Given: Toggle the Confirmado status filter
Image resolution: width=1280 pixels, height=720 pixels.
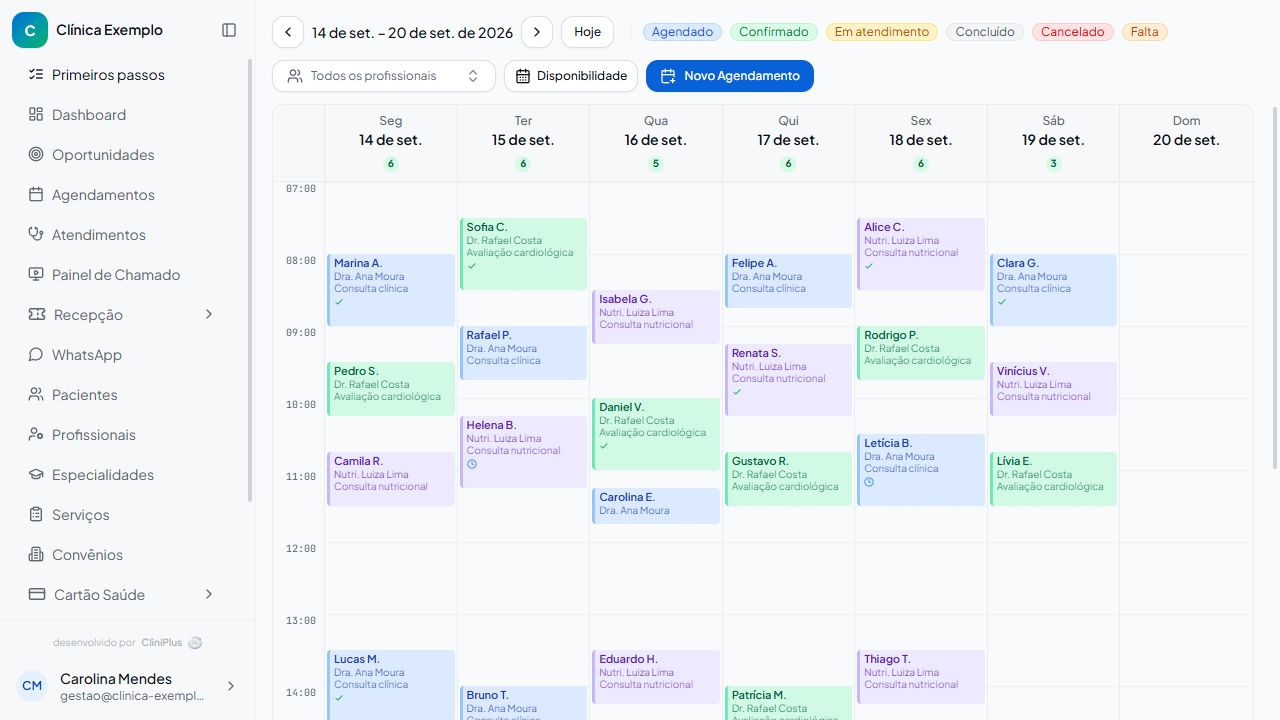Looking at the screenshot, I should coord(774,32).
